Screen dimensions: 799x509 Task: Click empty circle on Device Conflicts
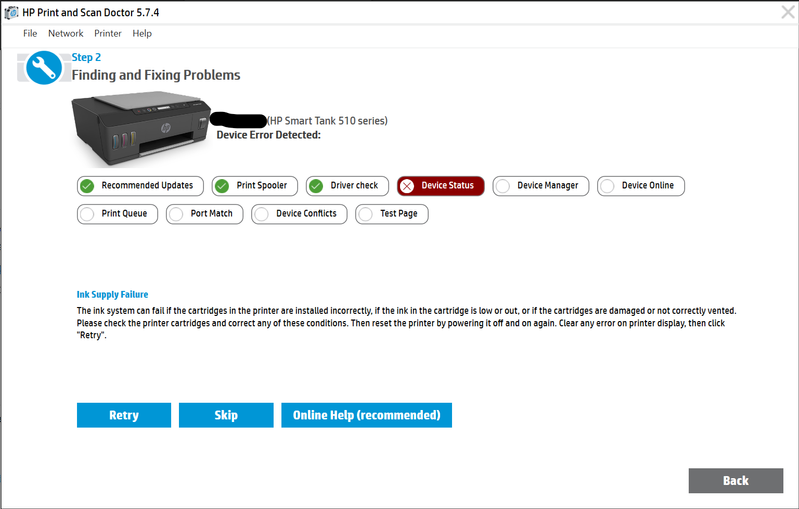click(x=261, y=214)
